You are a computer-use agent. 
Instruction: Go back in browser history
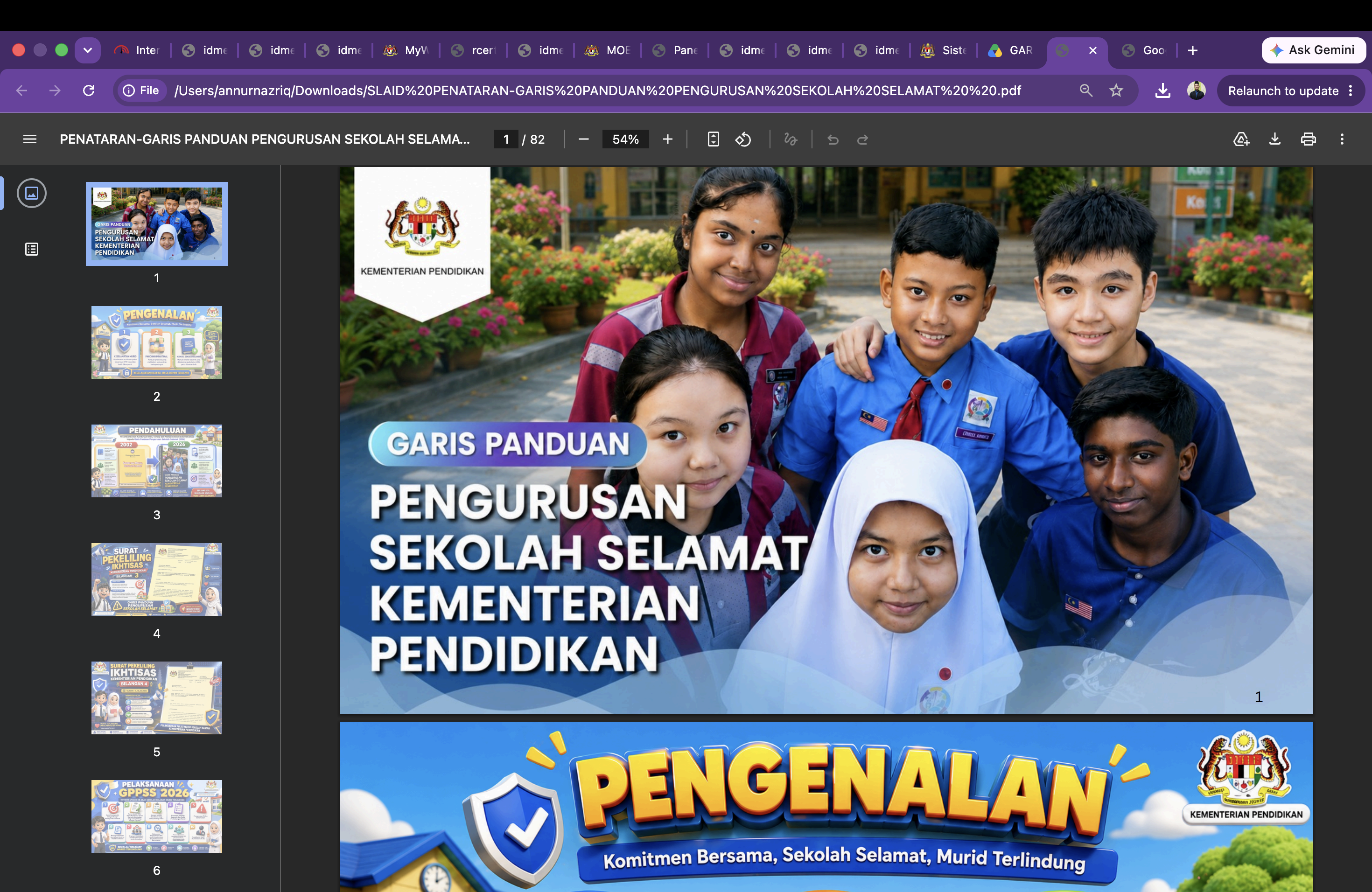pyautogui.click(x=21, y=91)
